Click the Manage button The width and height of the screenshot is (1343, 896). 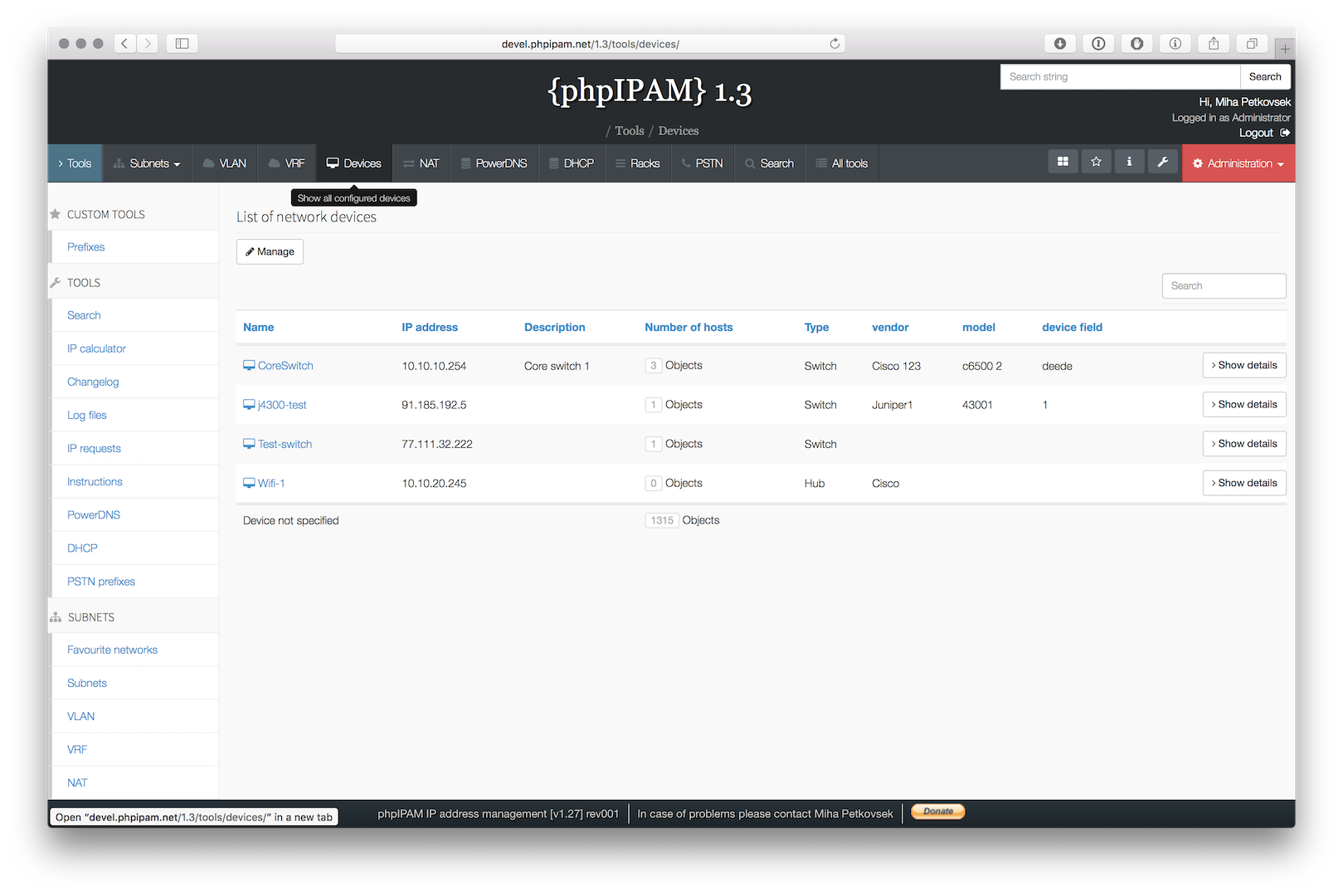point(270,251)
